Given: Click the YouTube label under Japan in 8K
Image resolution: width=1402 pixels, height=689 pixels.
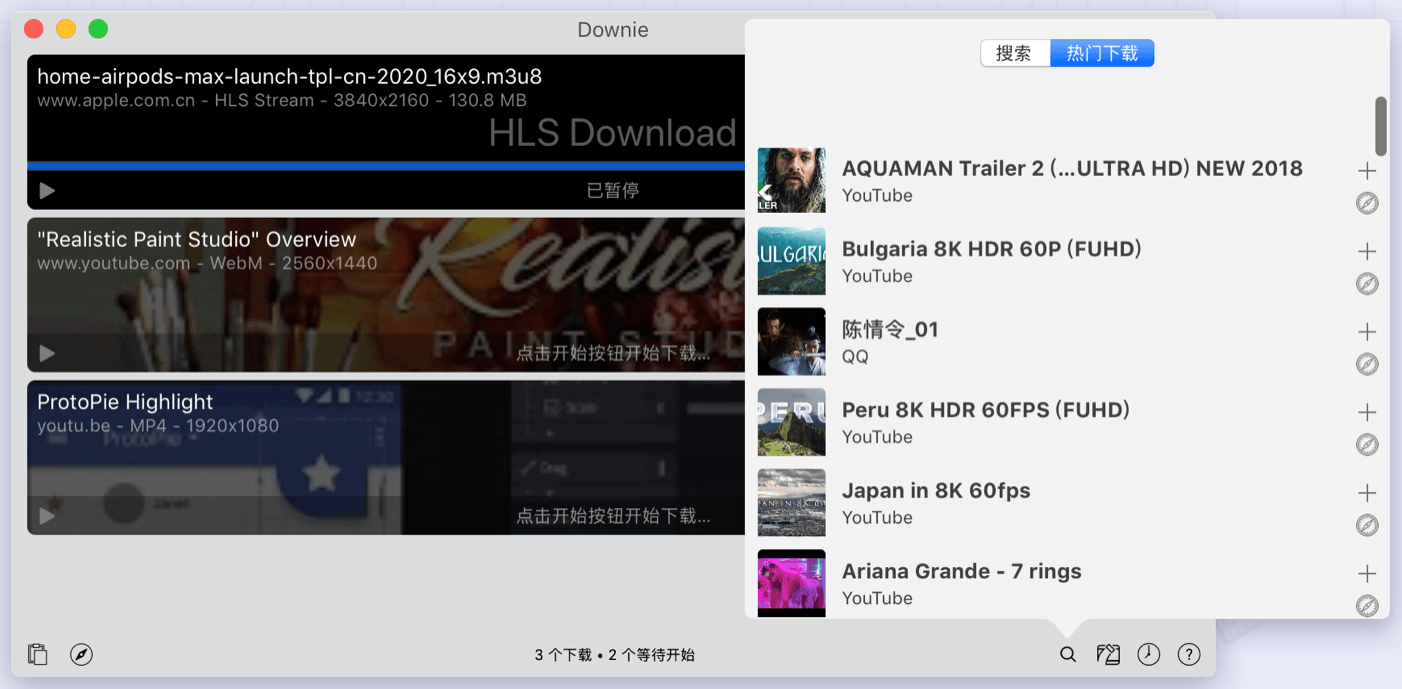Looking at the screenshot, I should click(877, 518).
